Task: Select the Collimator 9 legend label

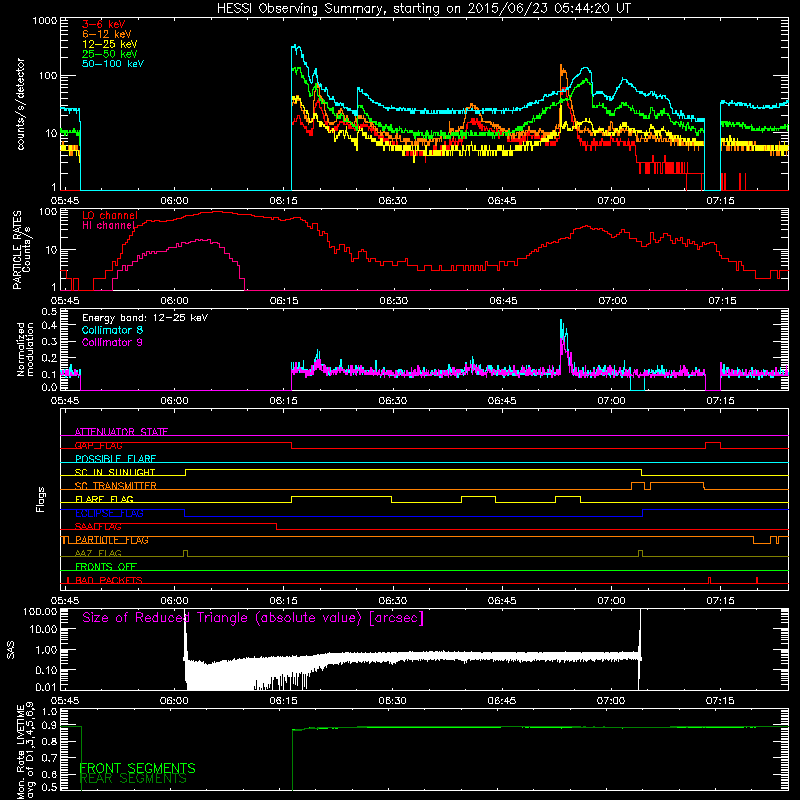Action: 112,342
